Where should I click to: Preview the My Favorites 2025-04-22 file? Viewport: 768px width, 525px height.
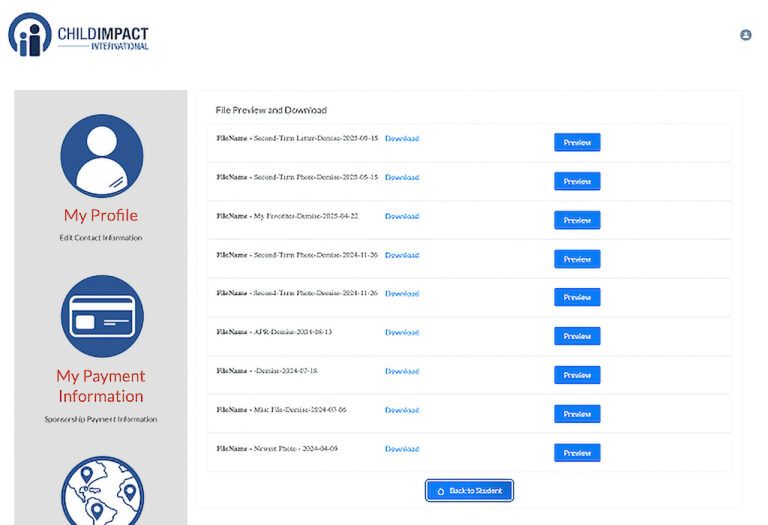(x=577, y=220)
